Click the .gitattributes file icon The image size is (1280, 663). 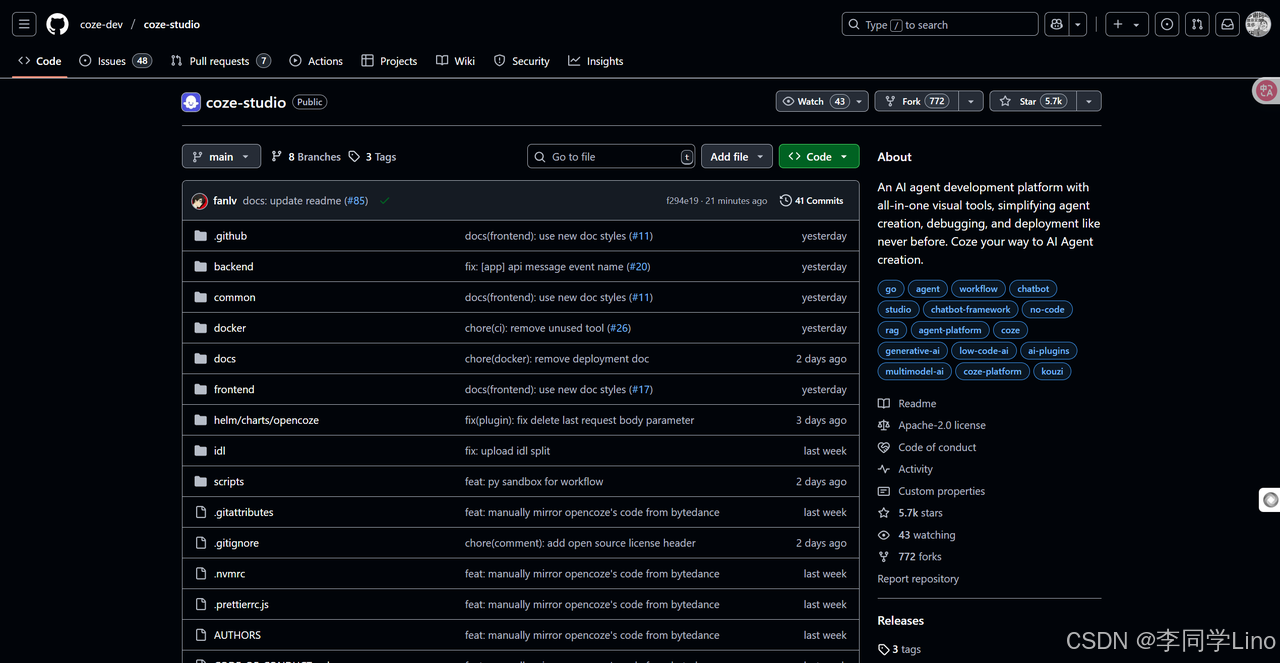click(200, 512)
